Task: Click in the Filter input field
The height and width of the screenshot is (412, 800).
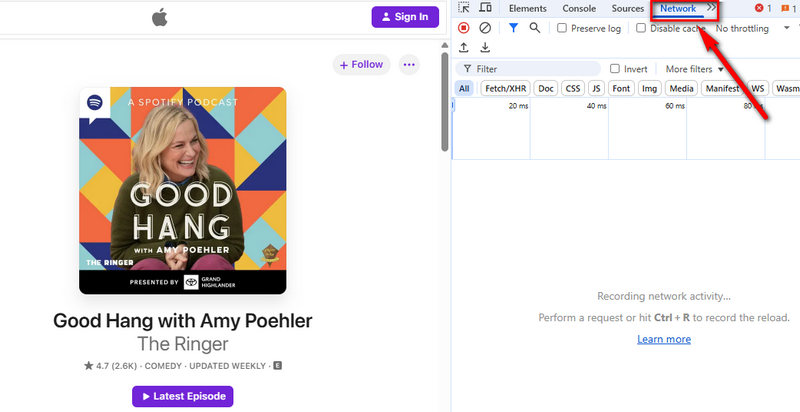Action: tap(529, 69)
